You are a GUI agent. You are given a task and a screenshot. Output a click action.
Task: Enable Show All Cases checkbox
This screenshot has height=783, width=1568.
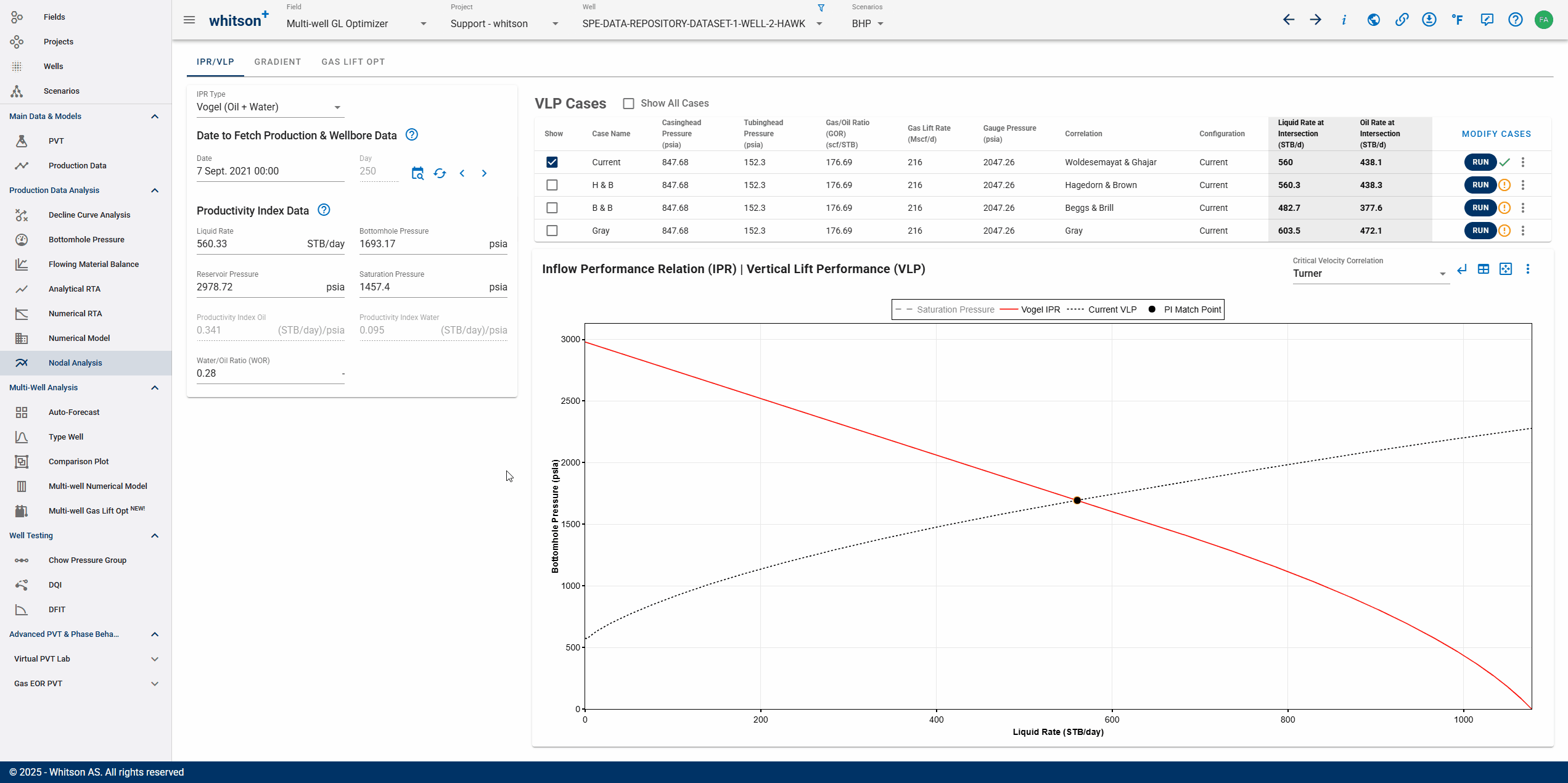click(x=628, y=104)
